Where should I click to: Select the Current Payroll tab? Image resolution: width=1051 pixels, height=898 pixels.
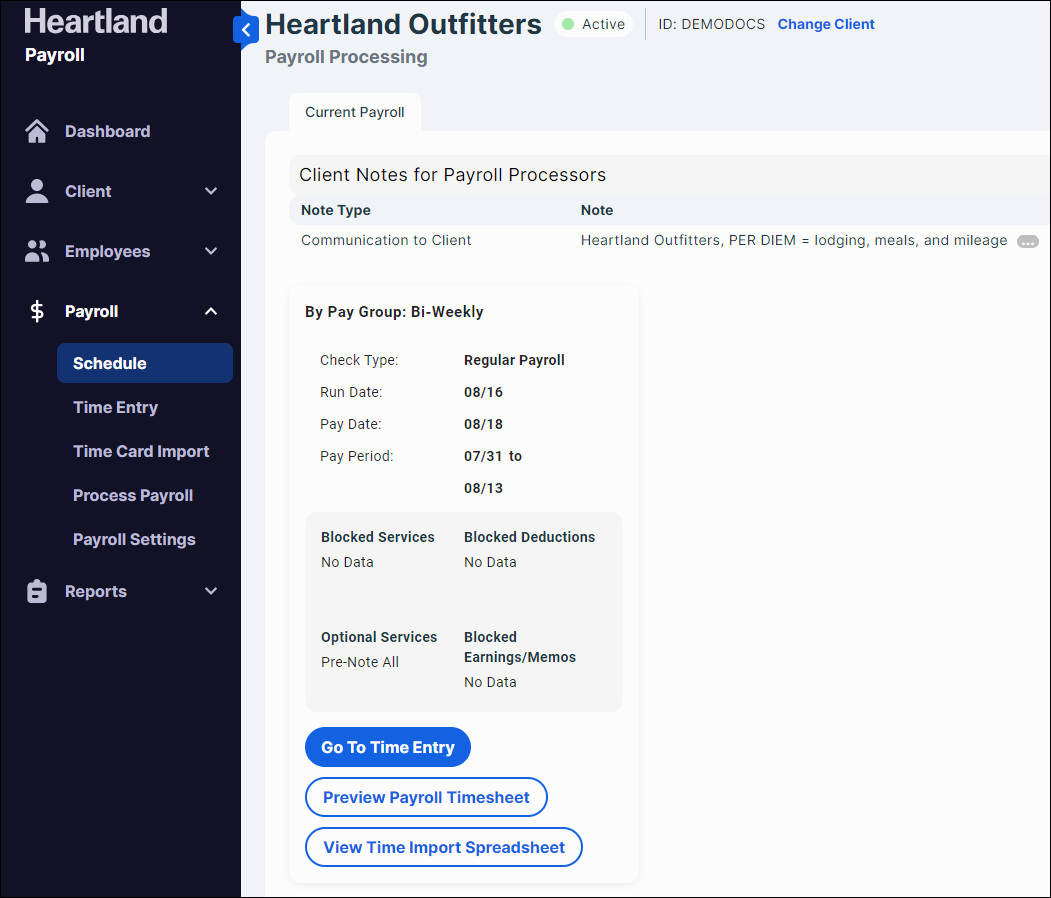click(355, 112)
